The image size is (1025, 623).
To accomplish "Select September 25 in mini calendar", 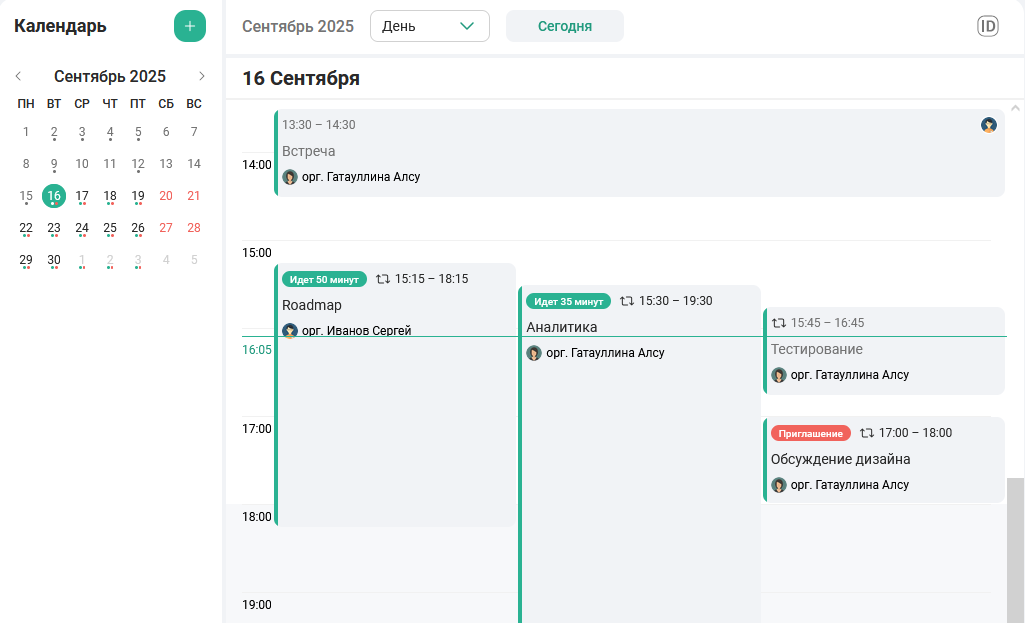I will click(110, 228).
